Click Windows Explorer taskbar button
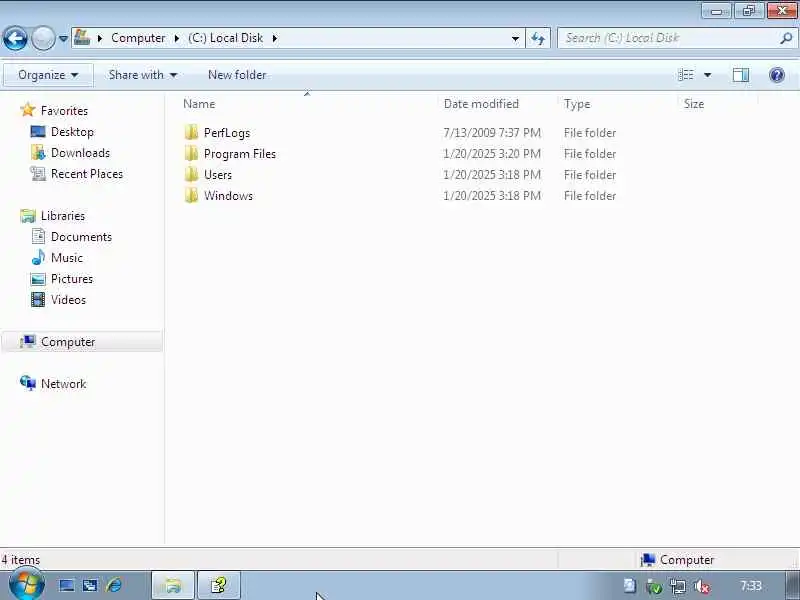Viewport: 800px width, 600px height. (173, 585)
